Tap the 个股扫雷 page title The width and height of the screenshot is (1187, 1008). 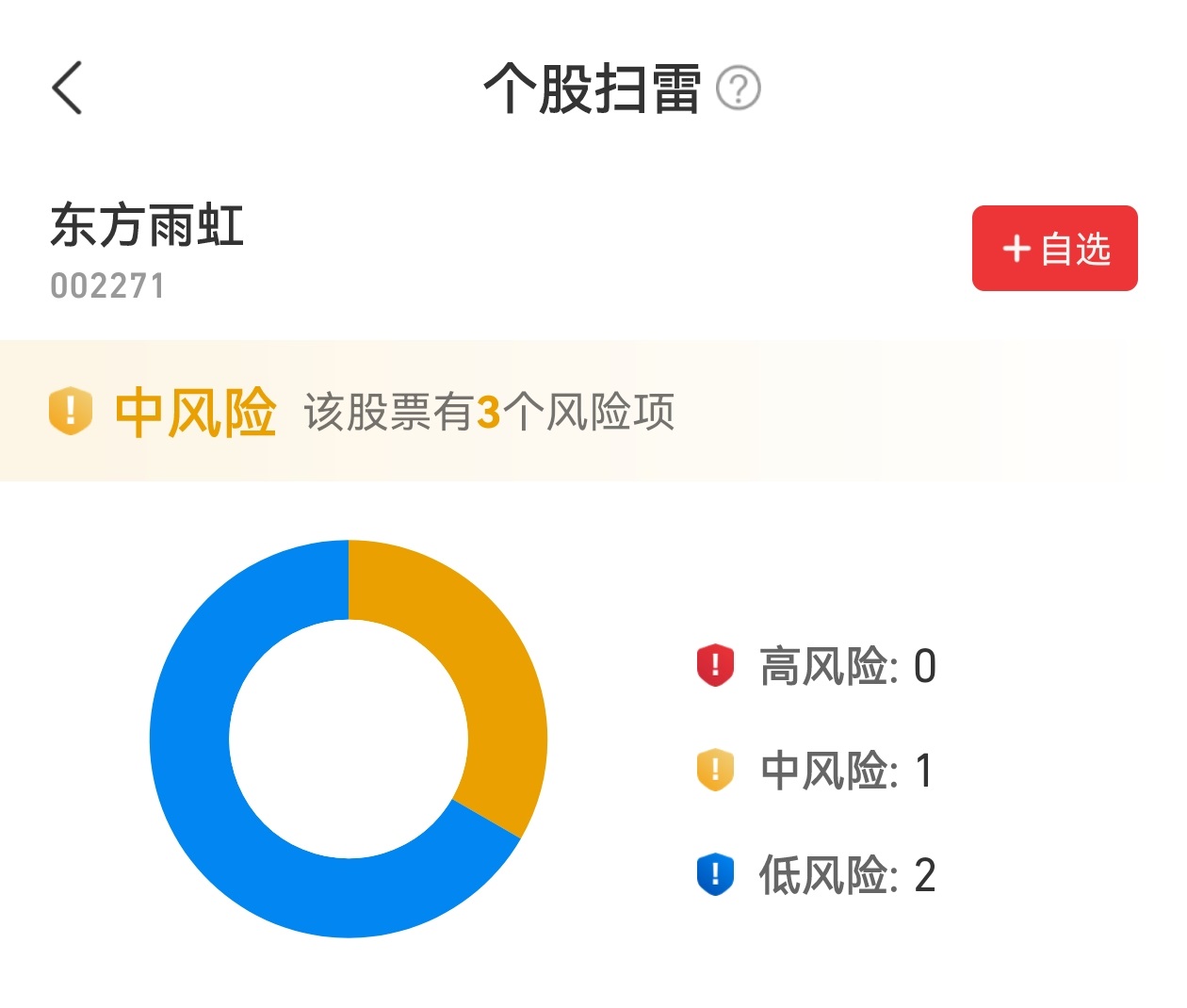(x=592, y=89)
